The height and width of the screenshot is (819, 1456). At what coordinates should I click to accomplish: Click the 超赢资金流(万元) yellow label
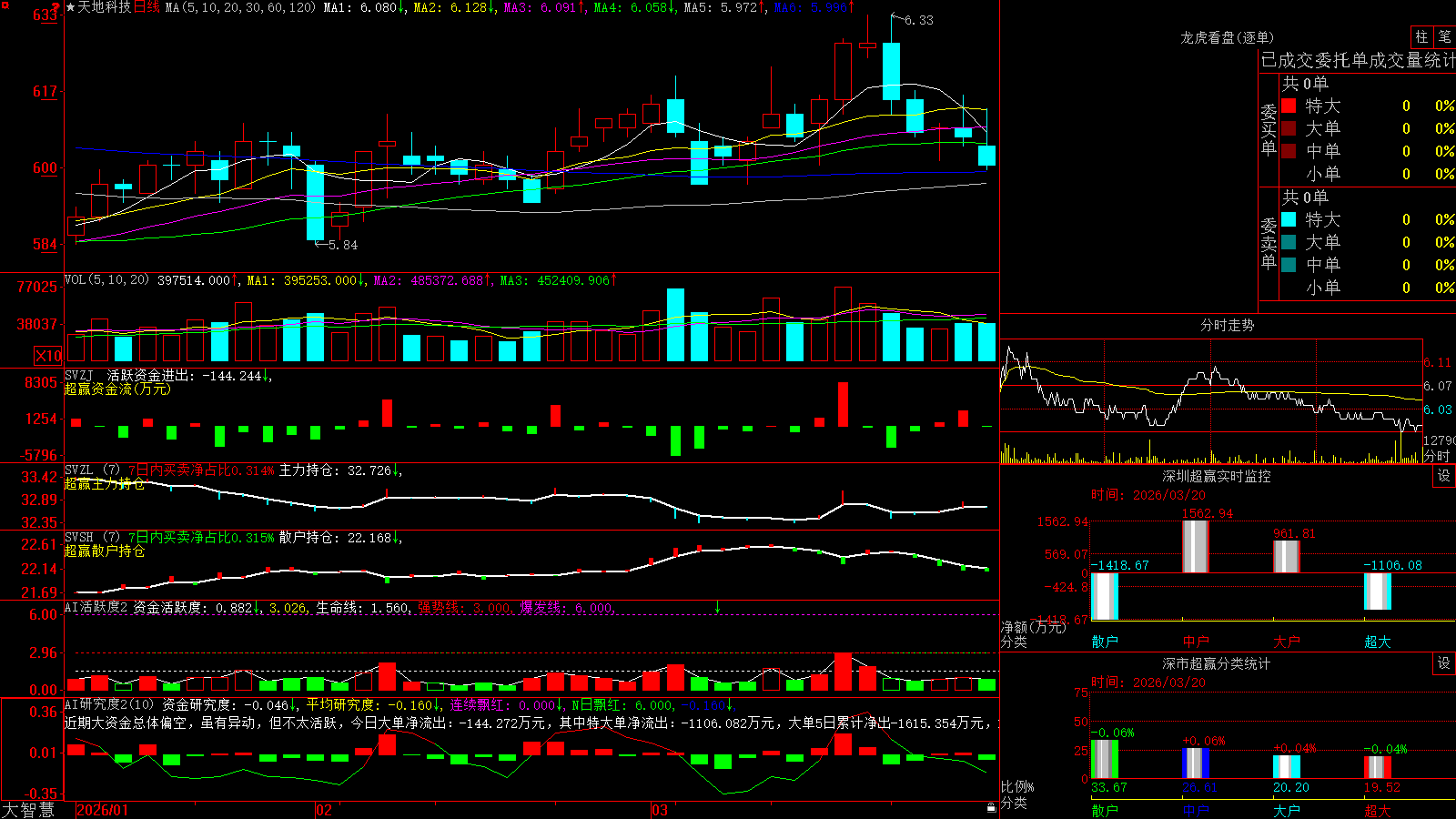click(117, 389)
